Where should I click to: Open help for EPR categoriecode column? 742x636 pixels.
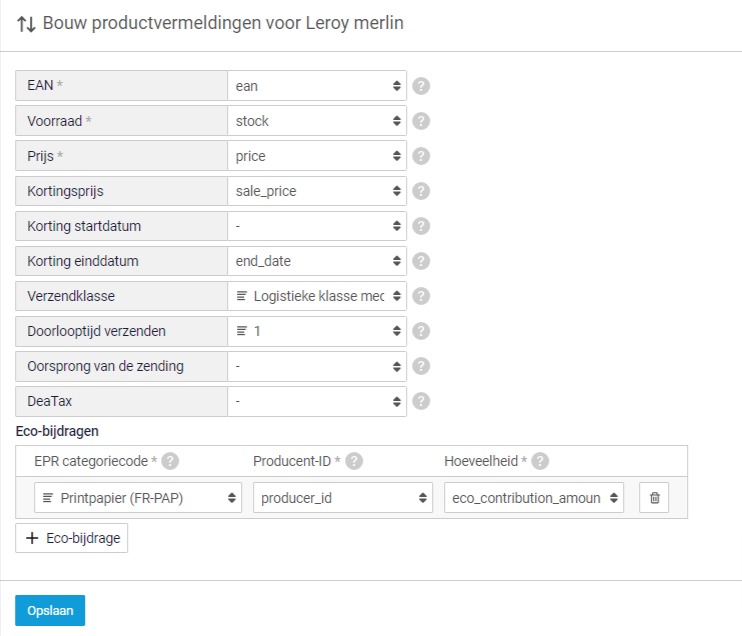(170, 461)
